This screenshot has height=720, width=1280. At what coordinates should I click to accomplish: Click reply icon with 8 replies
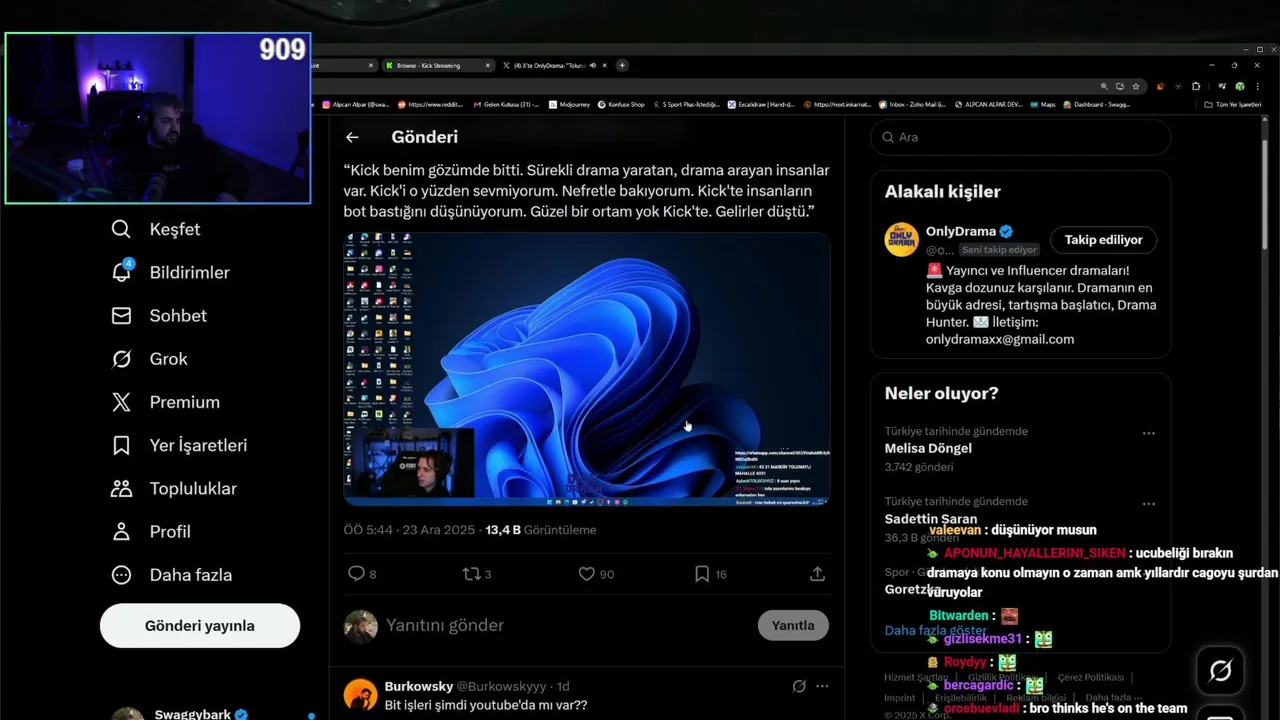(x=361, y=574)
